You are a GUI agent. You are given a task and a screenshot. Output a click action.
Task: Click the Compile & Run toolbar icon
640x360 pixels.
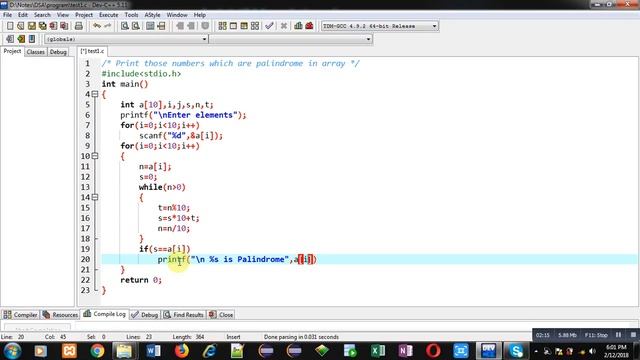tap(244, 26)
